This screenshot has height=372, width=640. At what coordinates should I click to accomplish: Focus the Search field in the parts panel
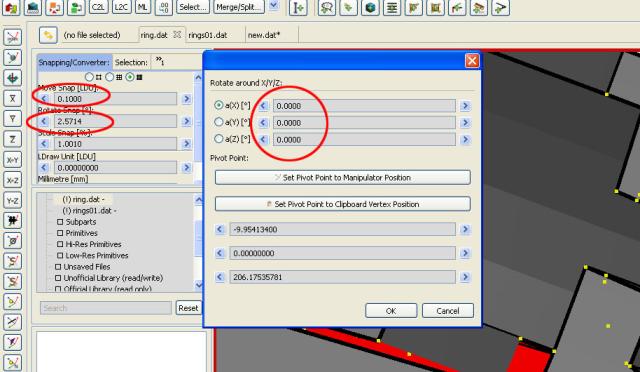tap(106, 308)
